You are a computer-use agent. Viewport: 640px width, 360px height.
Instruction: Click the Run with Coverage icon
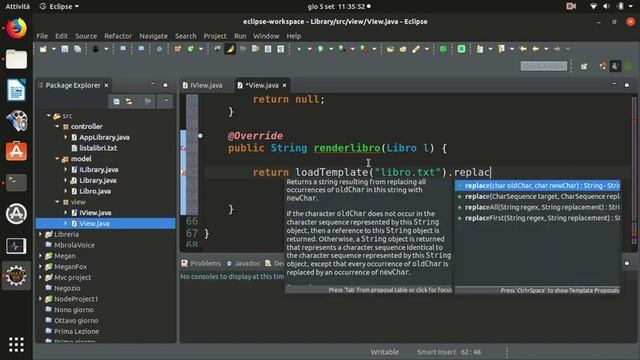342,49
